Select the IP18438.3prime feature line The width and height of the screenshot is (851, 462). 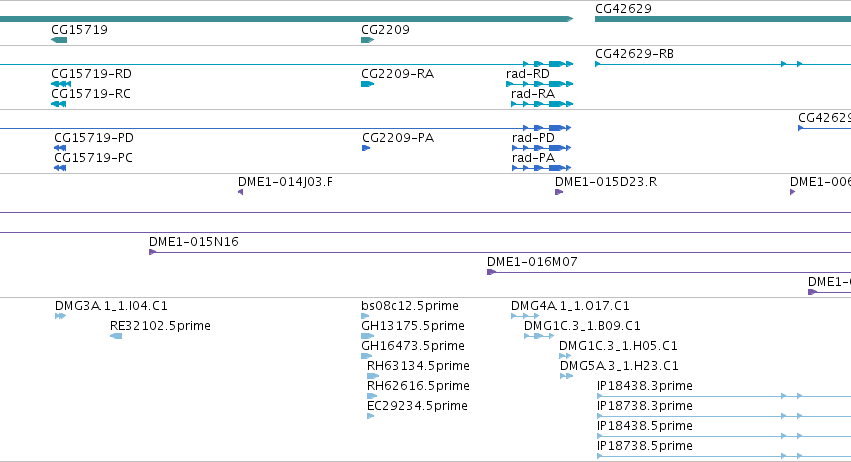click(x=724, y=396)
